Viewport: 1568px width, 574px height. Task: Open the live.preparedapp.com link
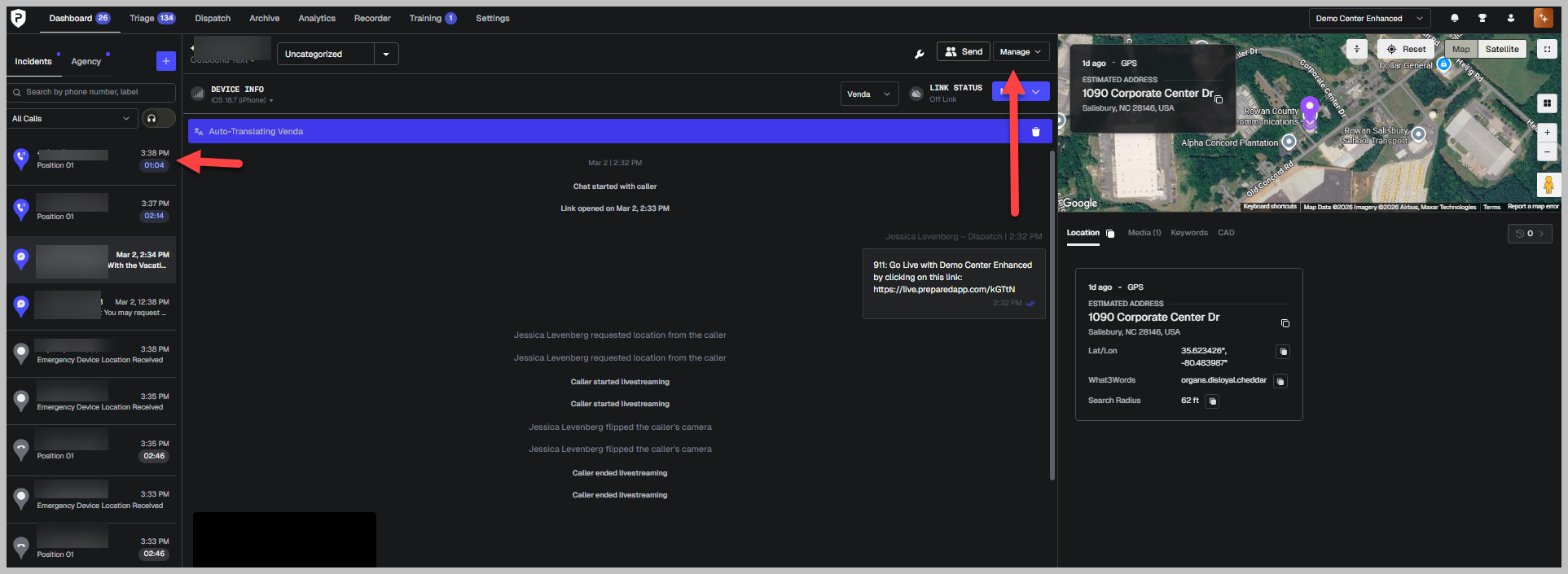[943, 289]
